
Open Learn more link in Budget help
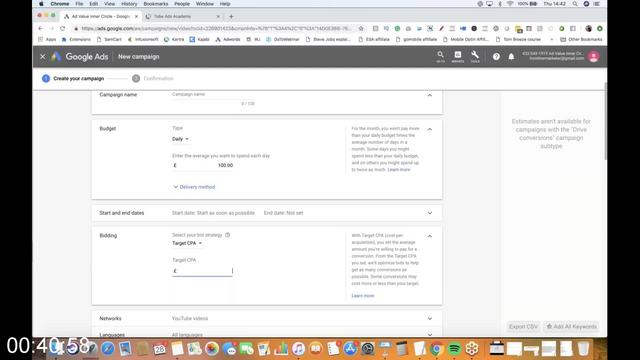point(399,169)
